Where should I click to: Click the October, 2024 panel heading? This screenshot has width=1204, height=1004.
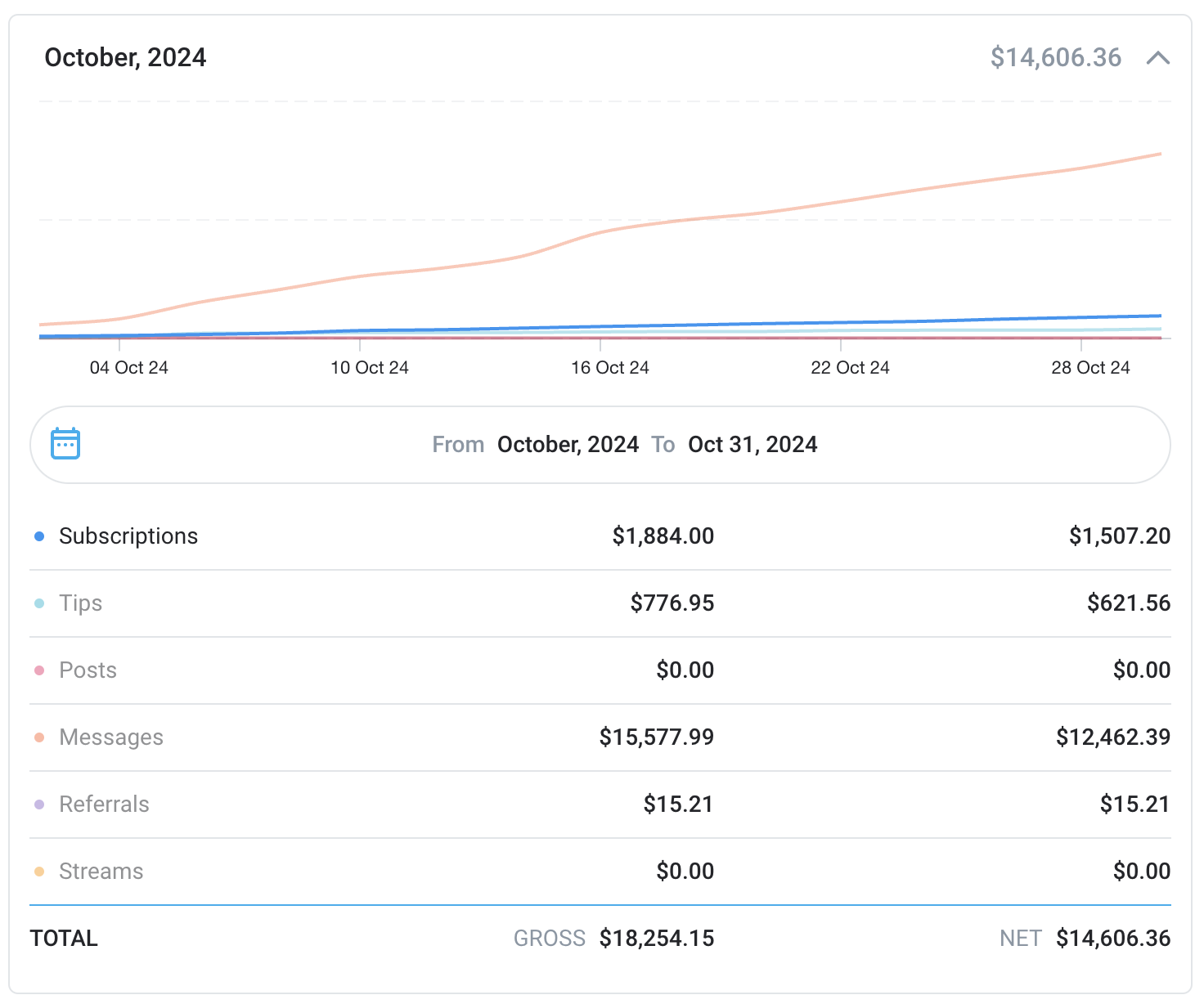point(125,58)
